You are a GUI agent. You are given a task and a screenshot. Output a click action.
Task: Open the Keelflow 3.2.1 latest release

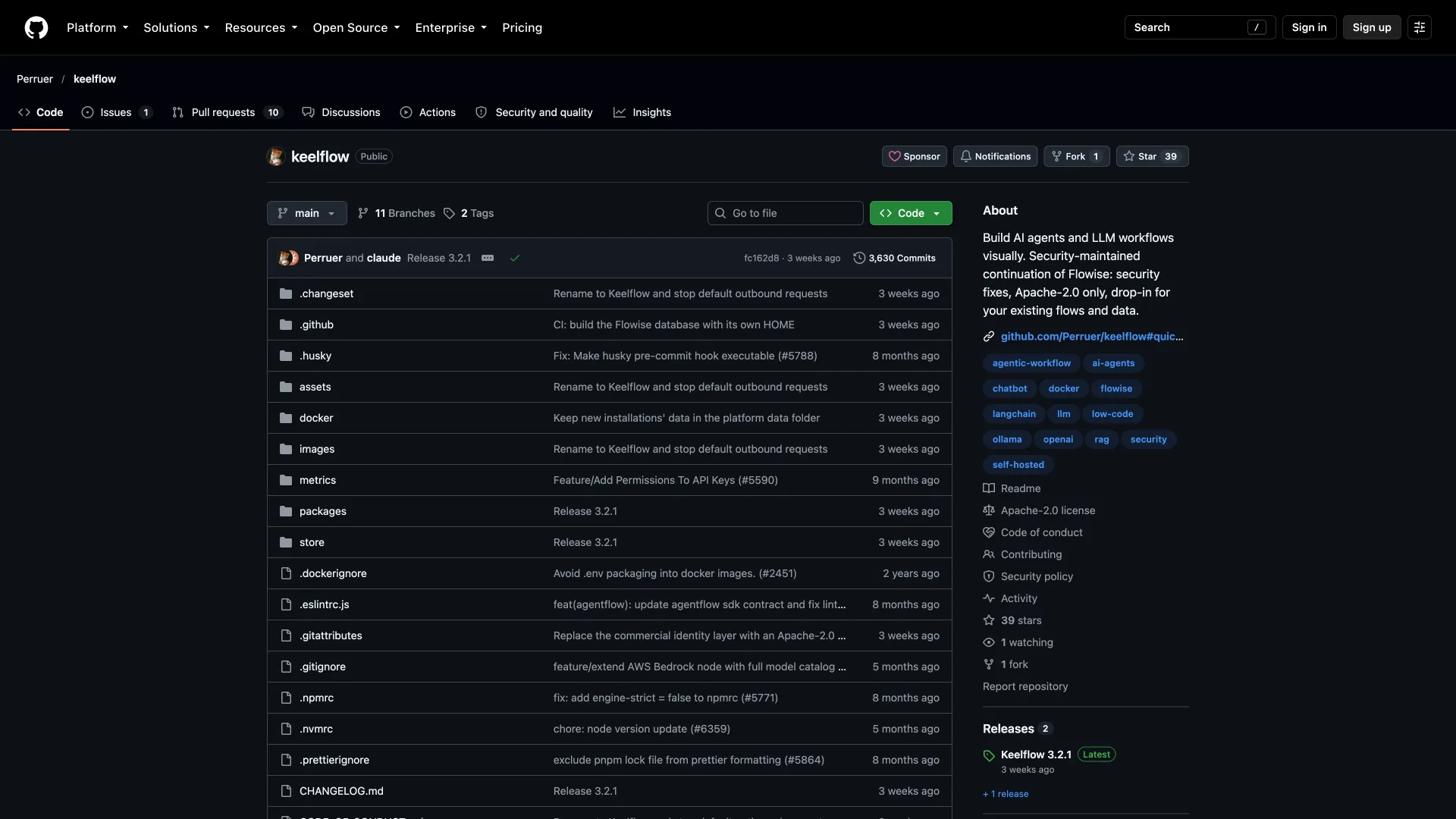[1036, 755]
